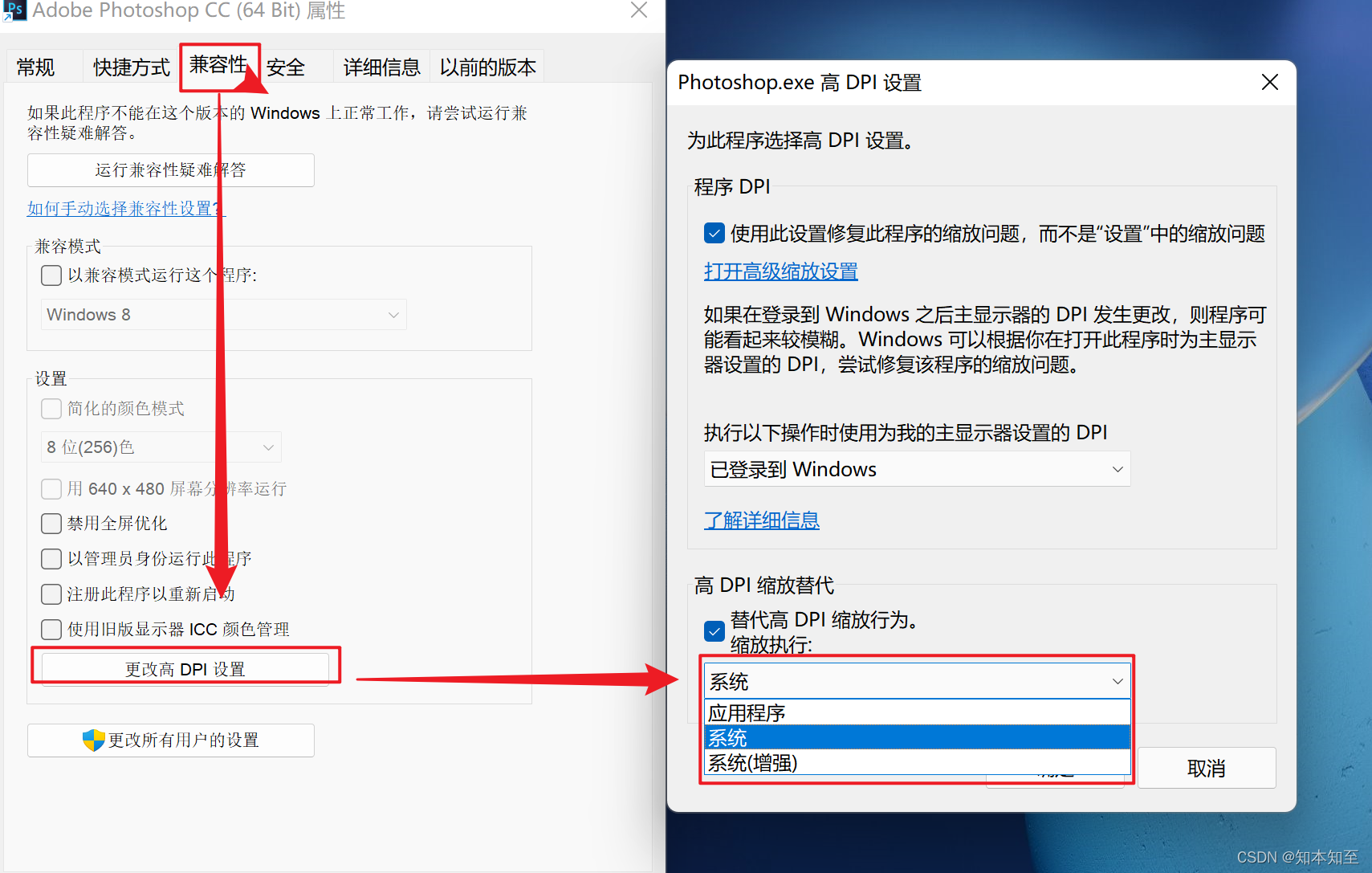Choose 应用程序 from the scaling list
This screenshot has width=1372, height=873.
[x=918, y=712]
